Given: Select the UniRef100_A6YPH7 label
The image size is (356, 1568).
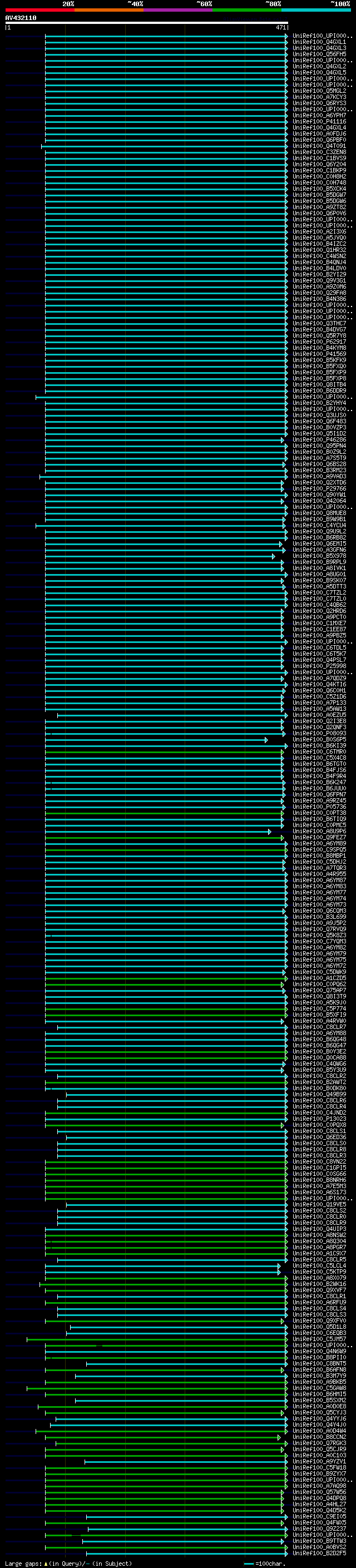Looking at the screenshot, I should tap(319, 115).
